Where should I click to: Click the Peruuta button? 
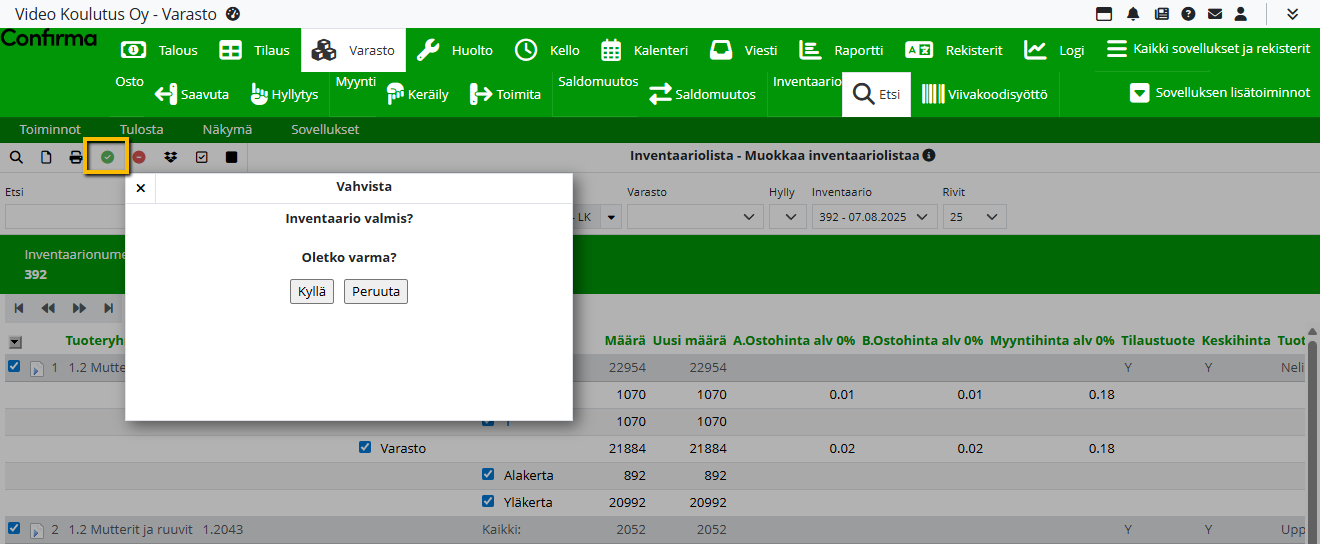(375, 292)
